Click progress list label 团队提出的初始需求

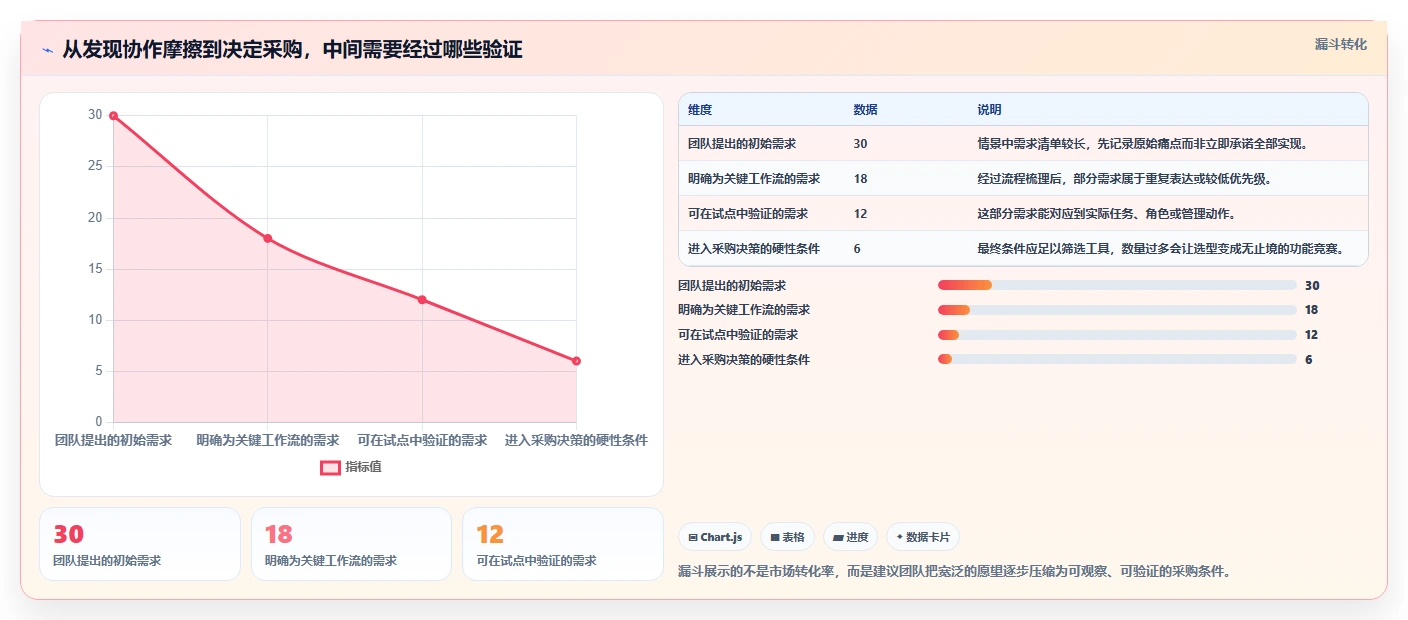[732, 285]
